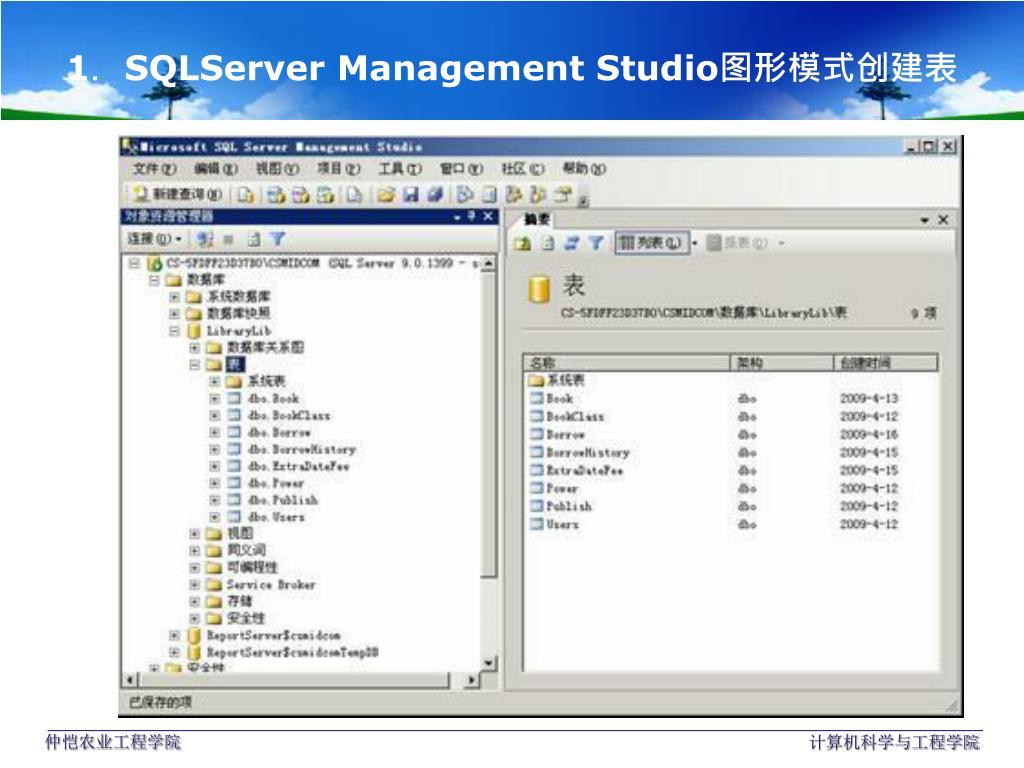Open the 编辑 (Edit) menu
This screenshot has height=768, width=1024.
tap(216, 168)
